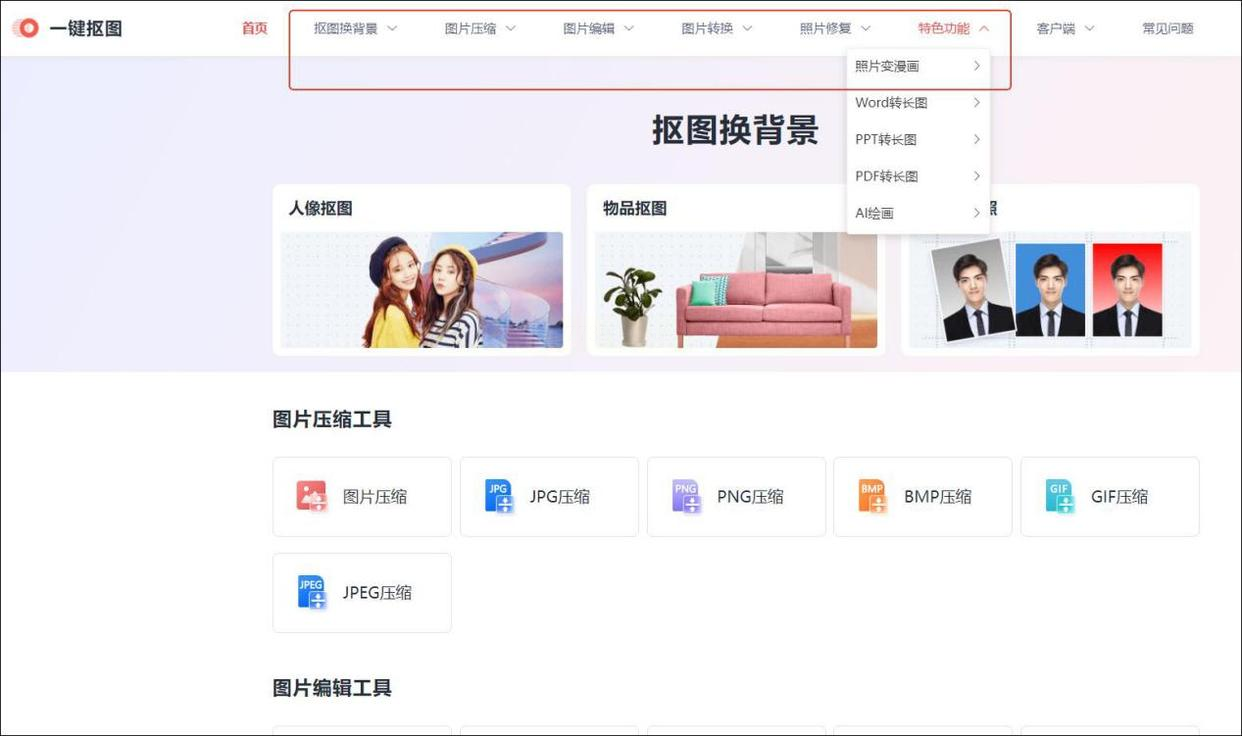Open the Word转长图 submenu chevron

[977, 102]
